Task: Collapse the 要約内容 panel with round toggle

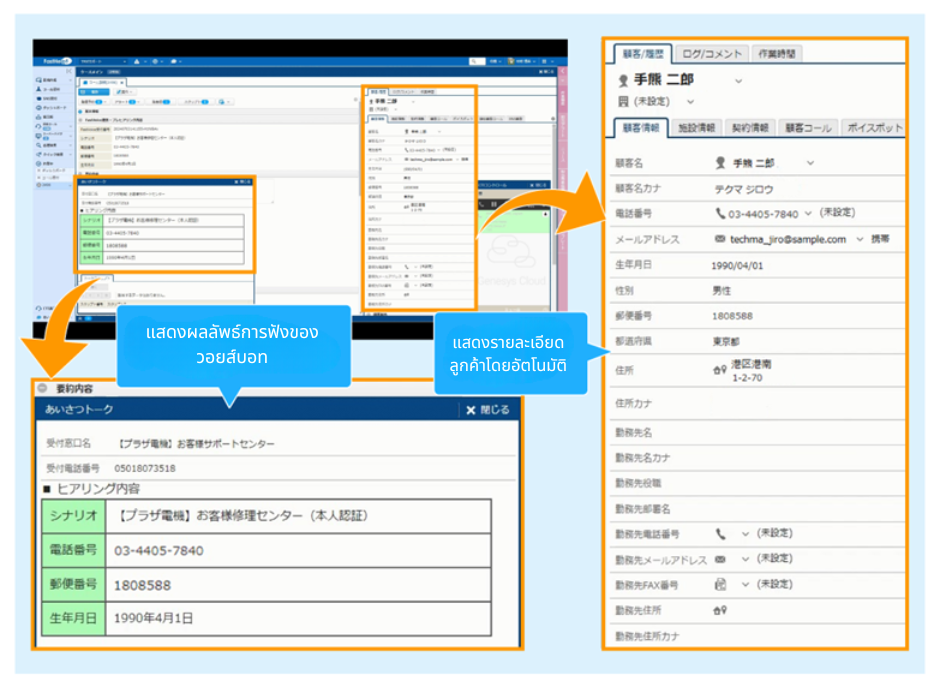Action: click(x=41, y=388)
